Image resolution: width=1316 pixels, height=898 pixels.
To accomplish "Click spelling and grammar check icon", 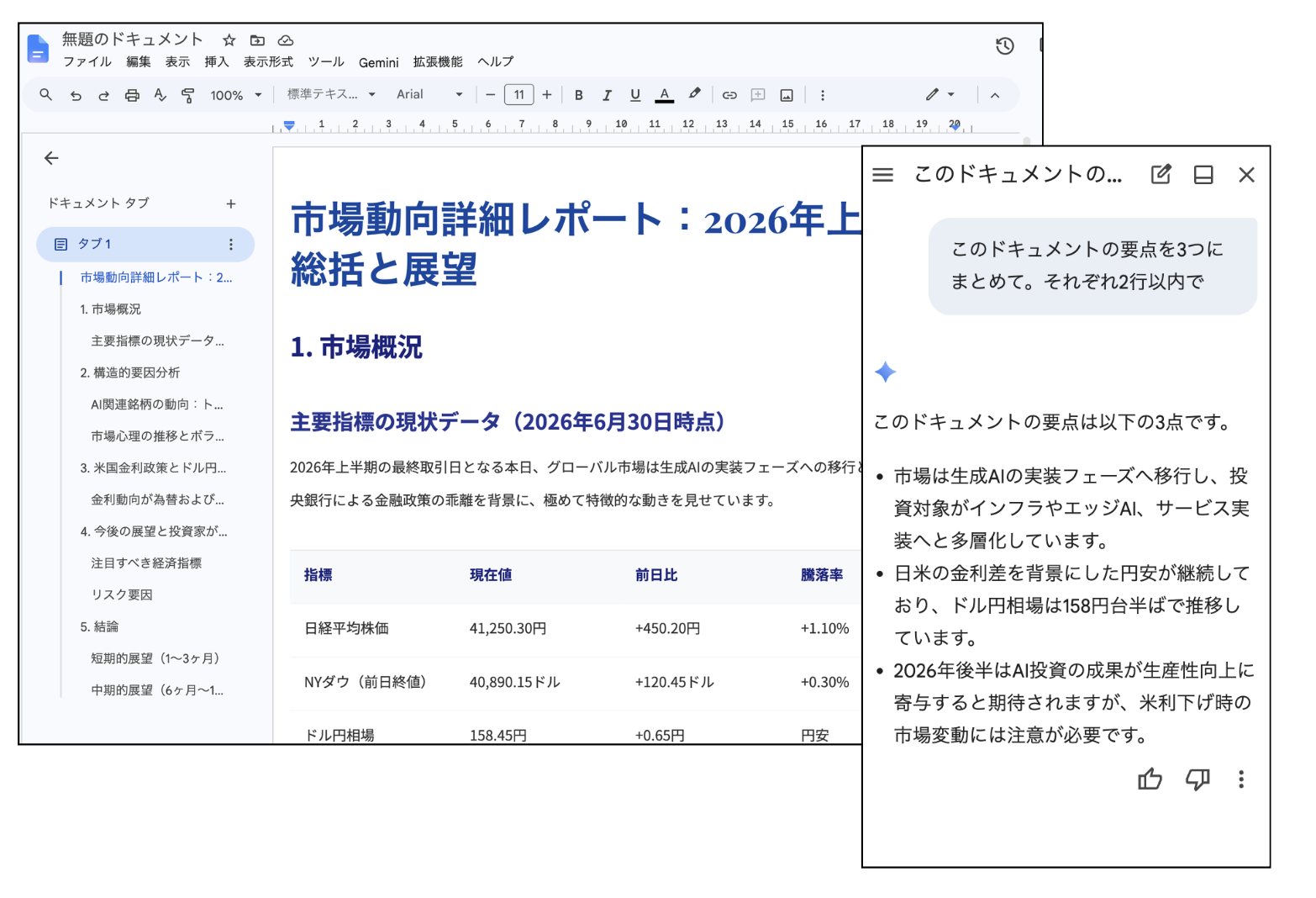I will click(160, 96).
